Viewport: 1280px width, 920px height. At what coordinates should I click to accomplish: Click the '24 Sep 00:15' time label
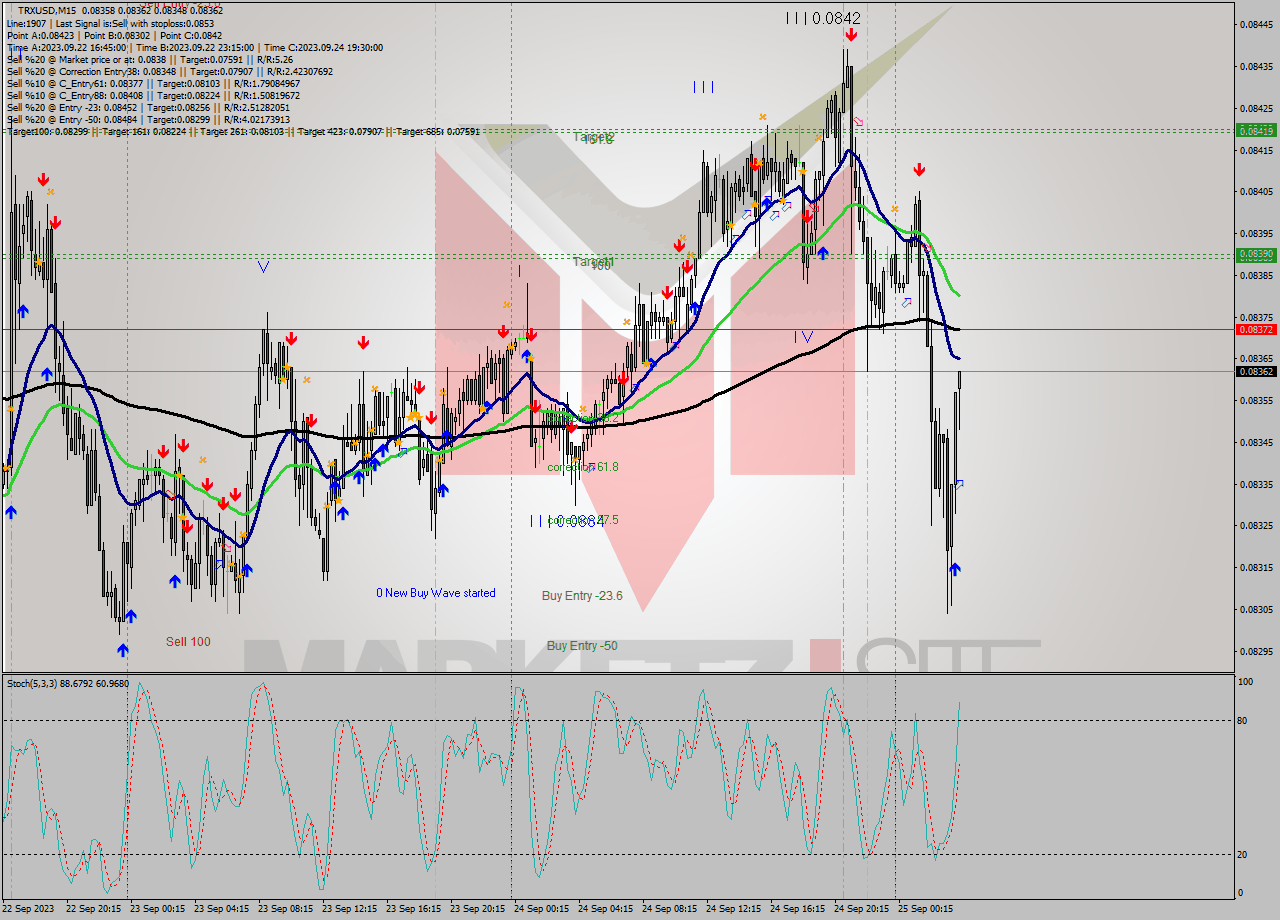click(x=542, y=909)
